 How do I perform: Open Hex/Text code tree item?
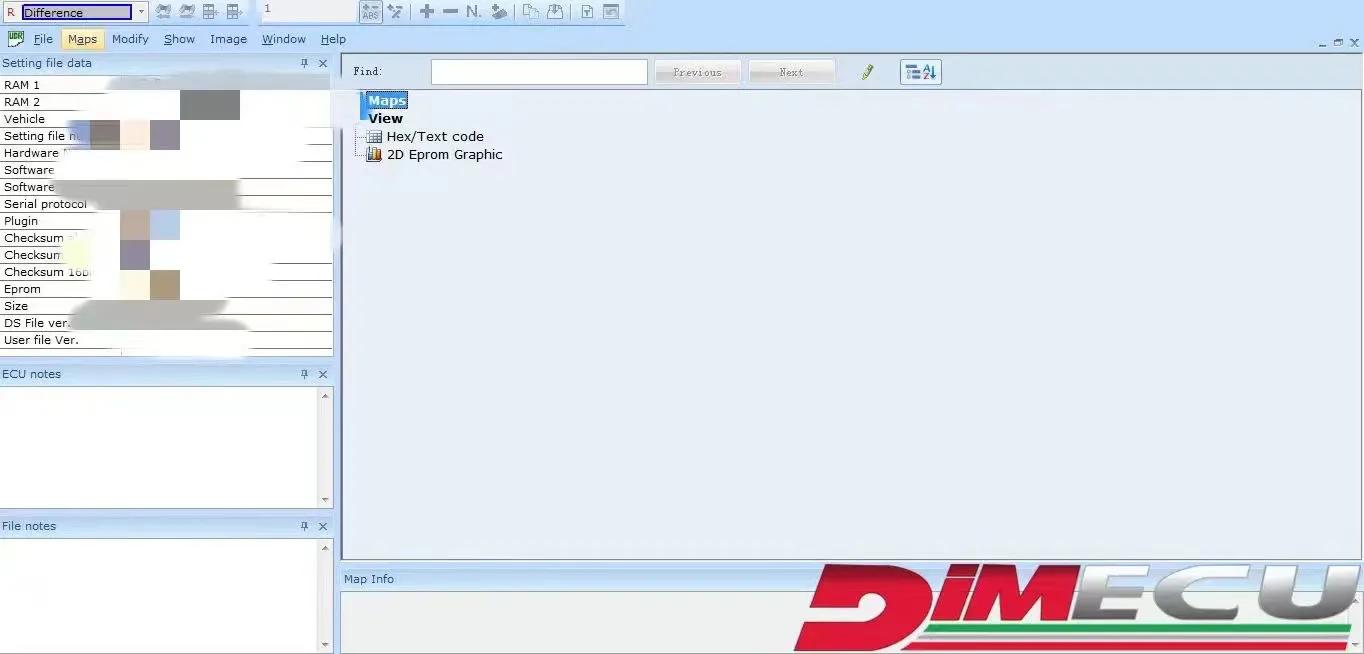tap(435, 136)
